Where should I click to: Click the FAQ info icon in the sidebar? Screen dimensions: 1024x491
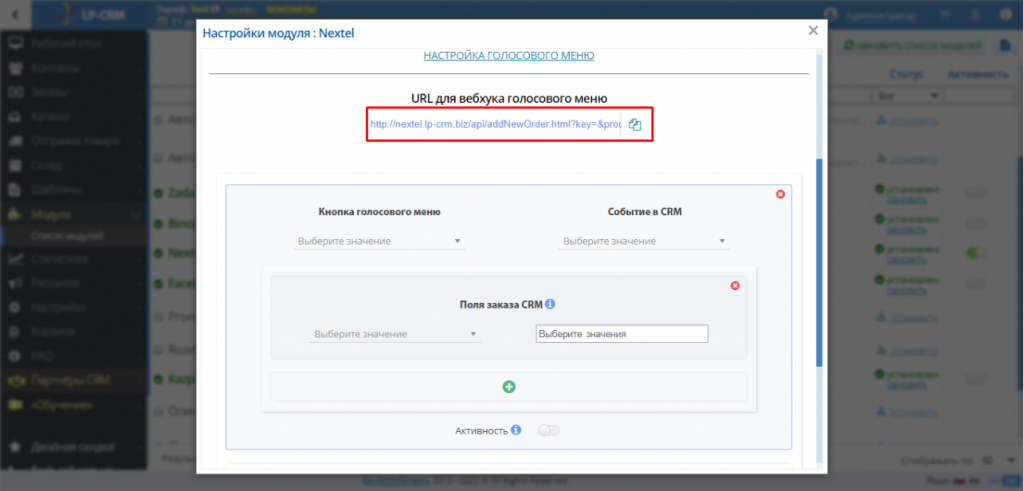pos(16,356)
